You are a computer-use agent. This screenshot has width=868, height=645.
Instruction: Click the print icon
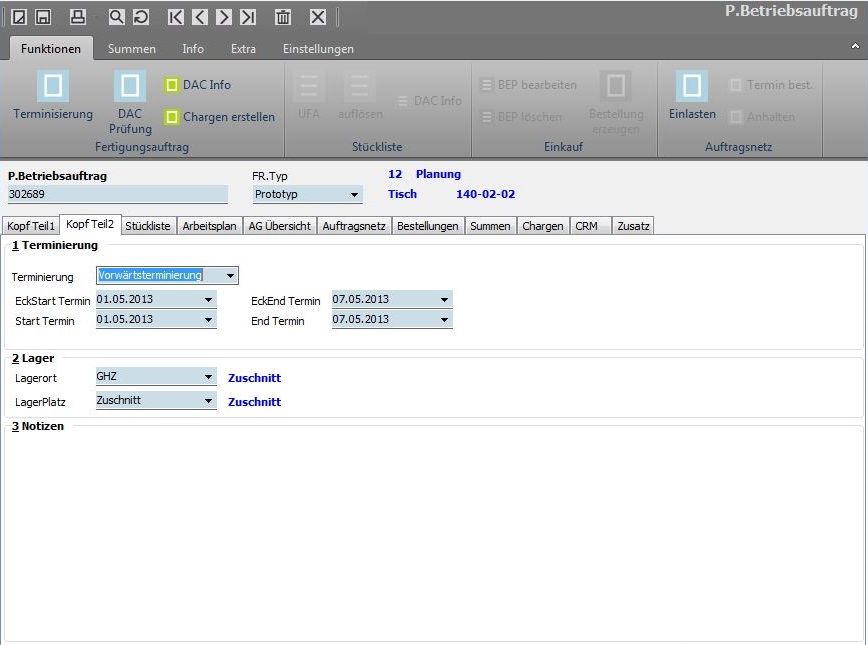point(78,17)
